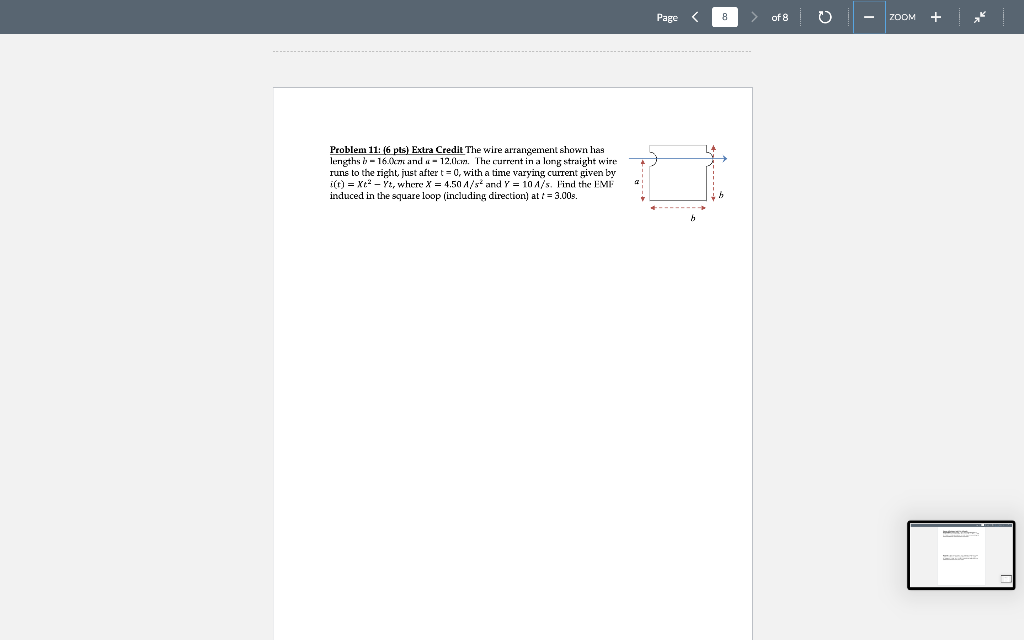Click the page overview thumbnail

(961, 555)
